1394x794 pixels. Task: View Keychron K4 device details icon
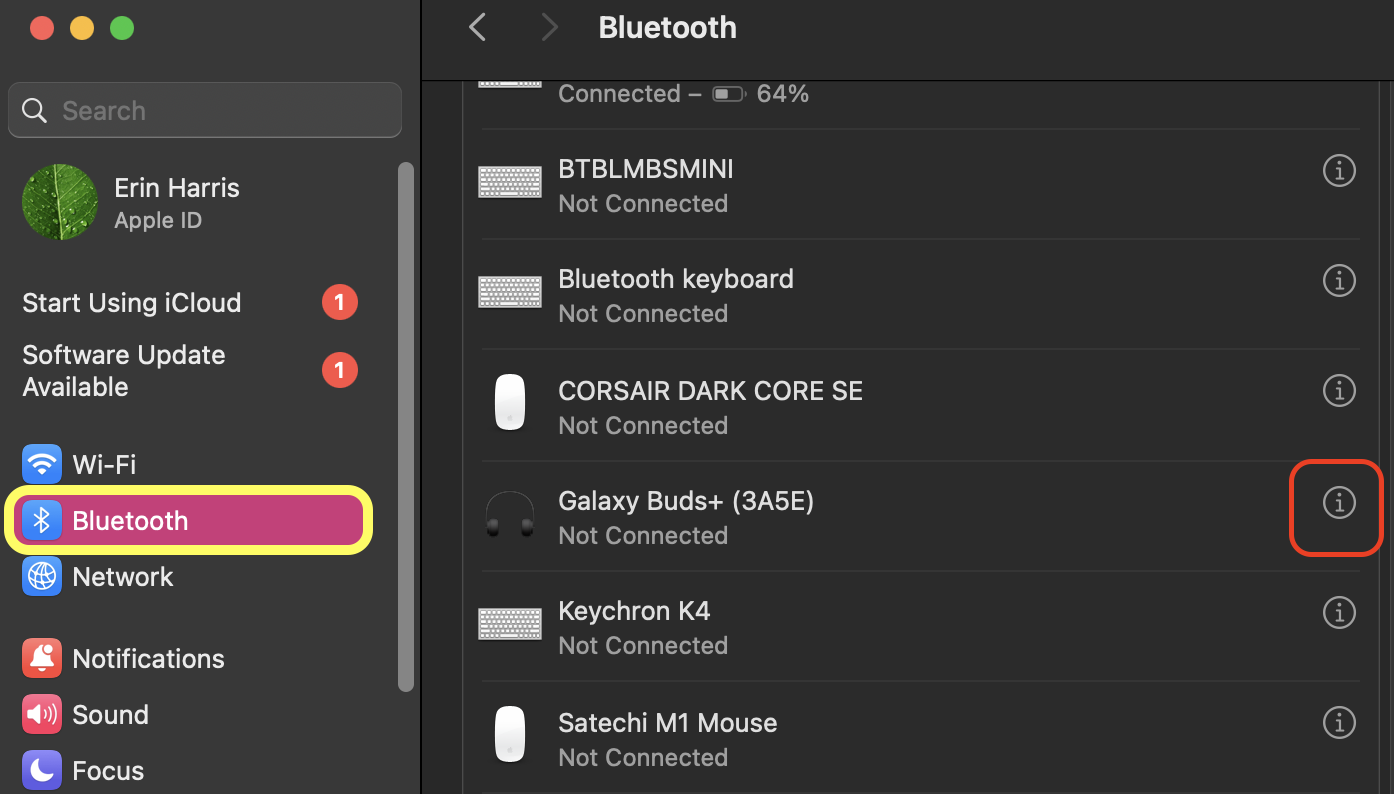click(x=1338, y=611)
